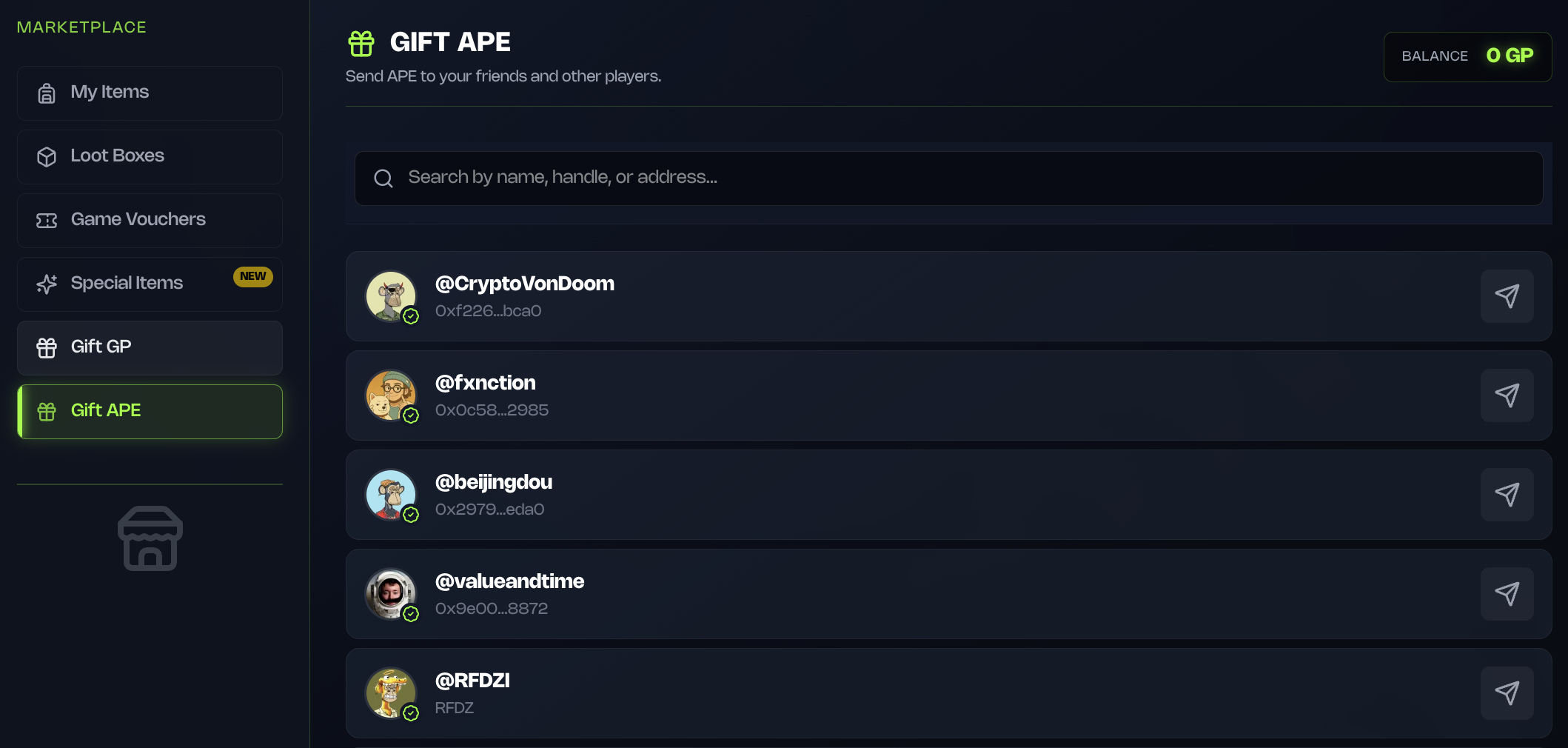Viewport: 1568px width, 748px height.
Task: Click the magnifier icon in search bar
Action: [383, 178]
